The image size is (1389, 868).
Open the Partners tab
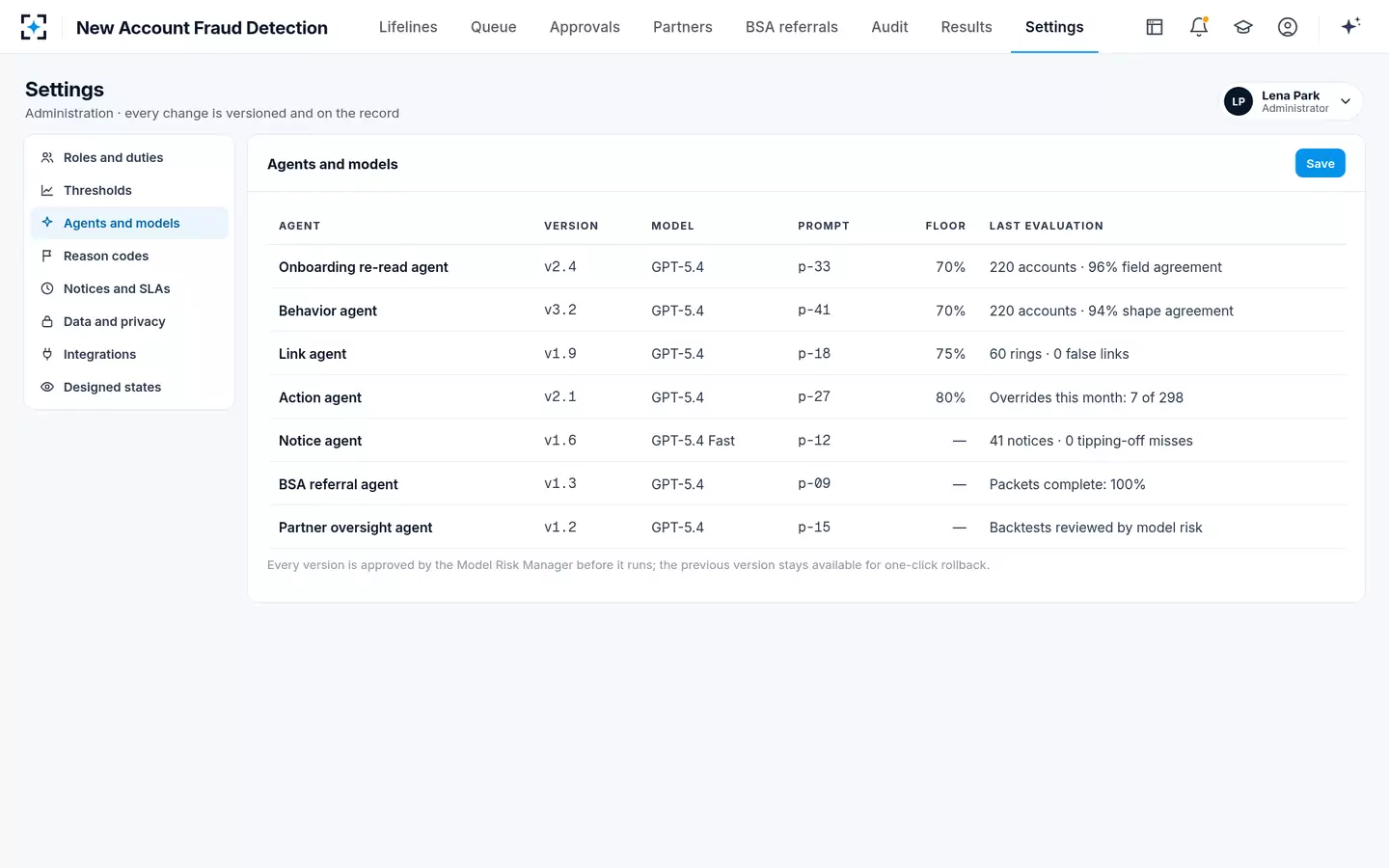(x=683, y=27)
